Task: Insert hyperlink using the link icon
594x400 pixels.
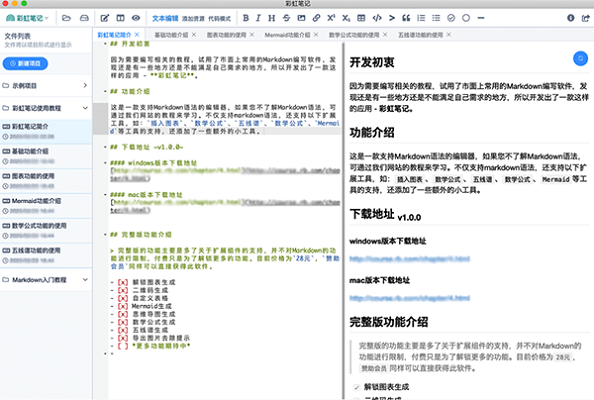Action: pos(316,18)
